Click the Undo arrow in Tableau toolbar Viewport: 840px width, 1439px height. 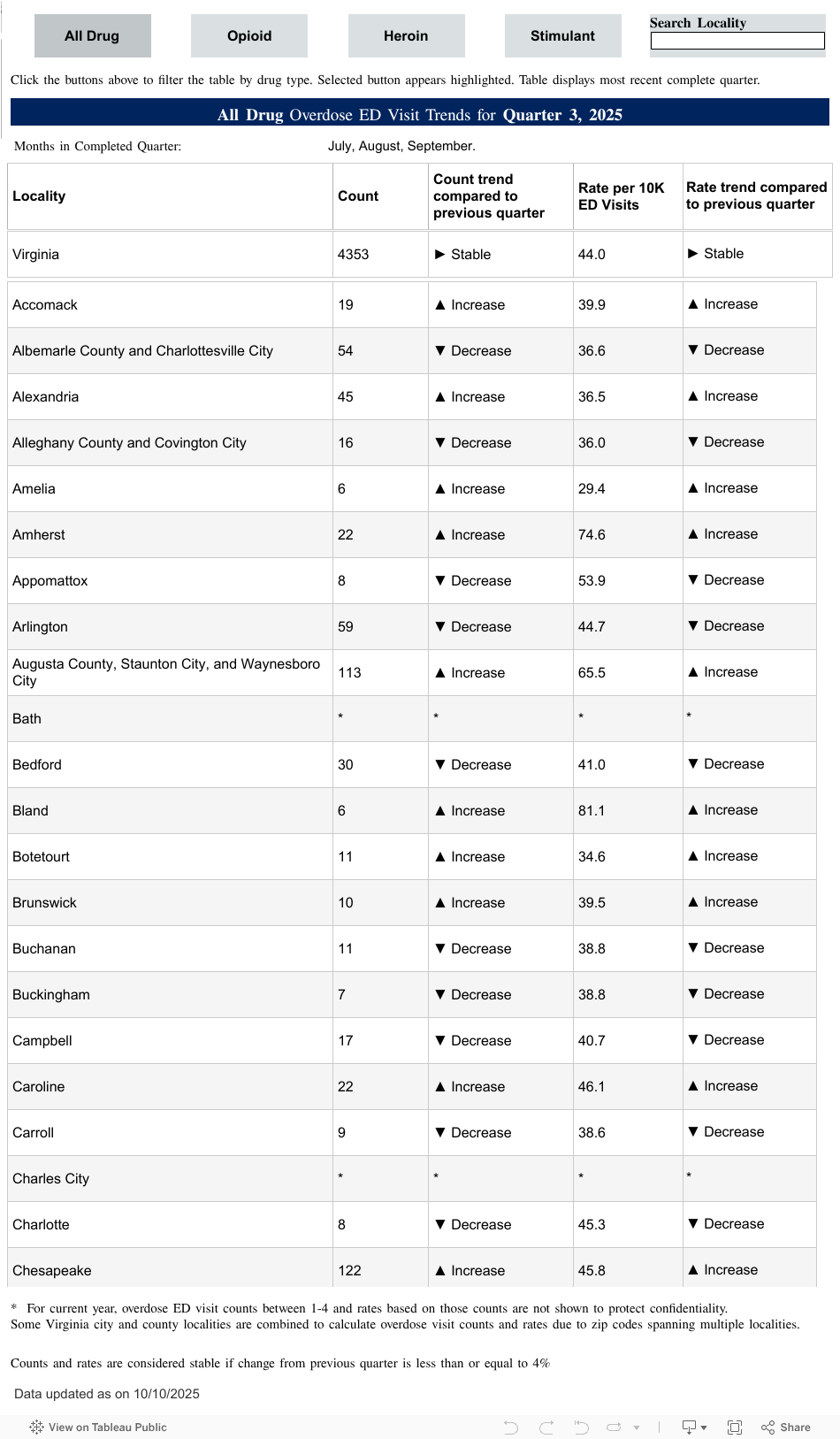510,1427
